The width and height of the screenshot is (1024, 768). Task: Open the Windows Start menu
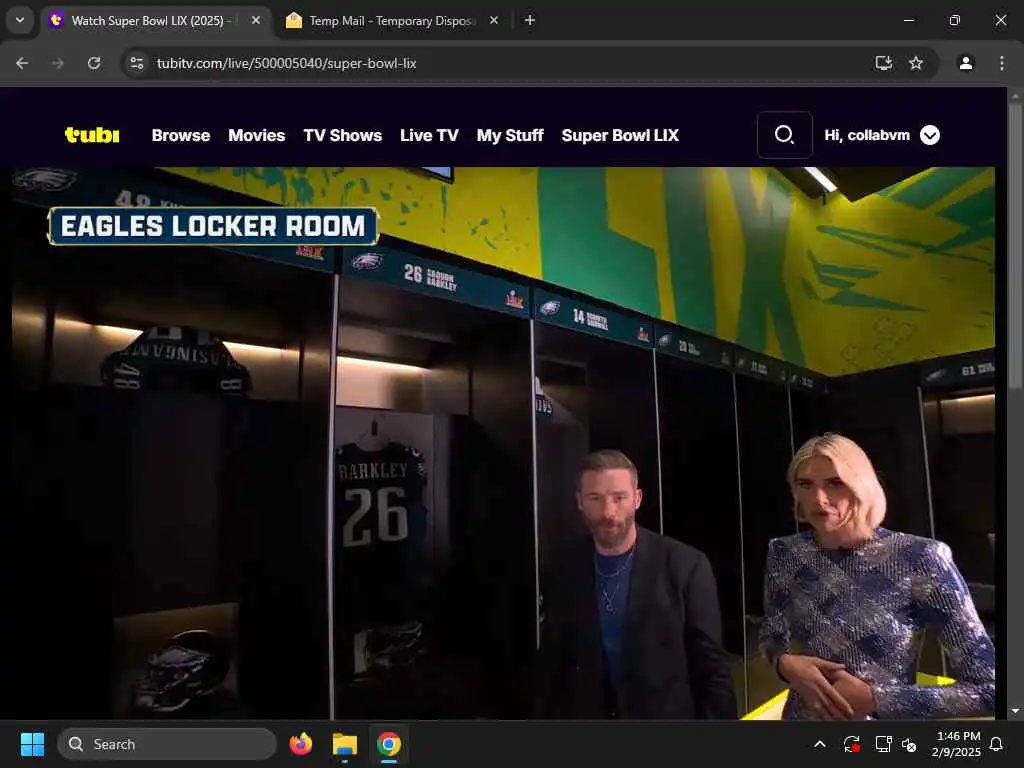coord(32,744)
